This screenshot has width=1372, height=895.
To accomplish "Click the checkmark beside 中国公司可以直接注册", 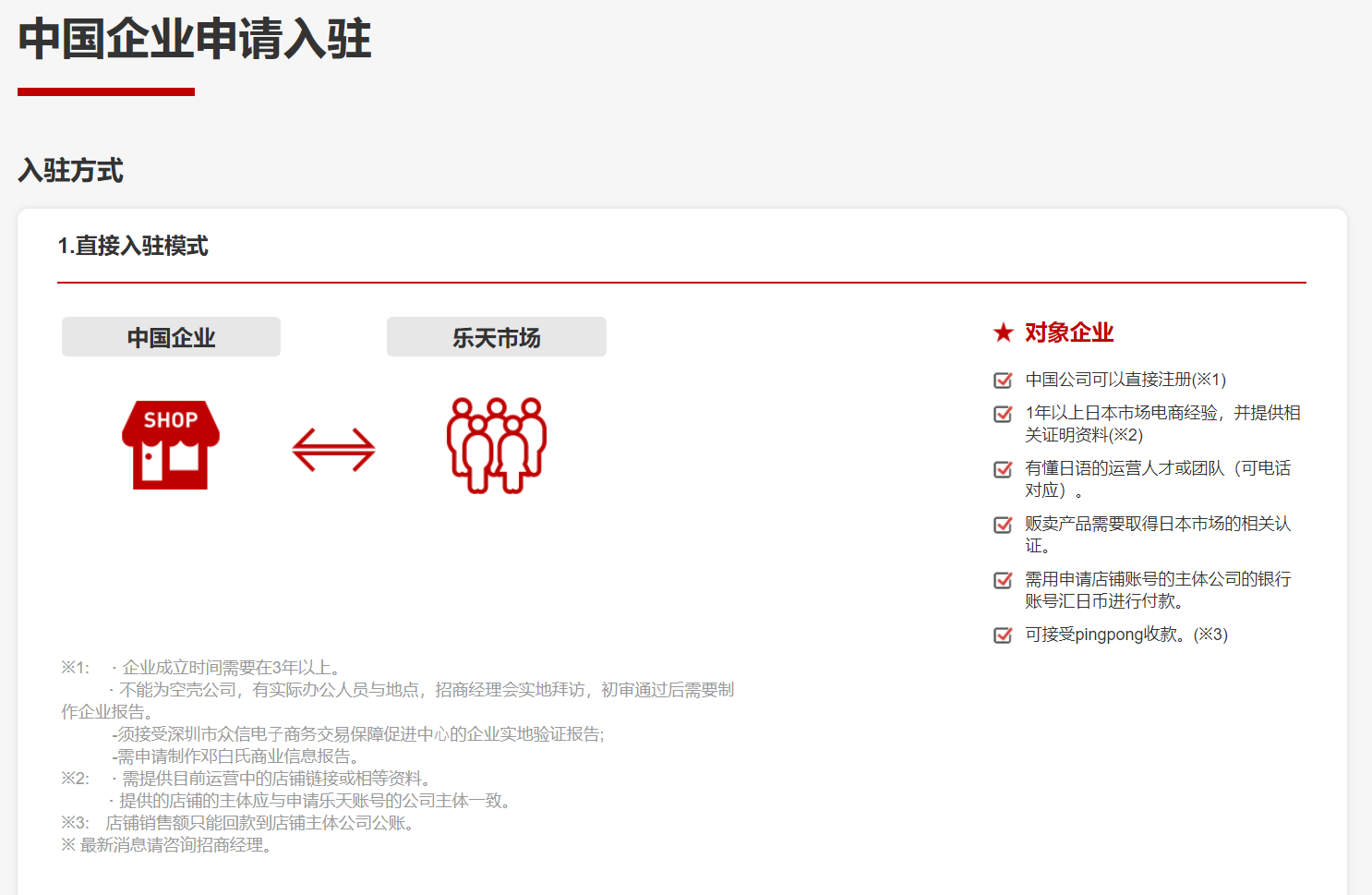I will [1003, 381].
